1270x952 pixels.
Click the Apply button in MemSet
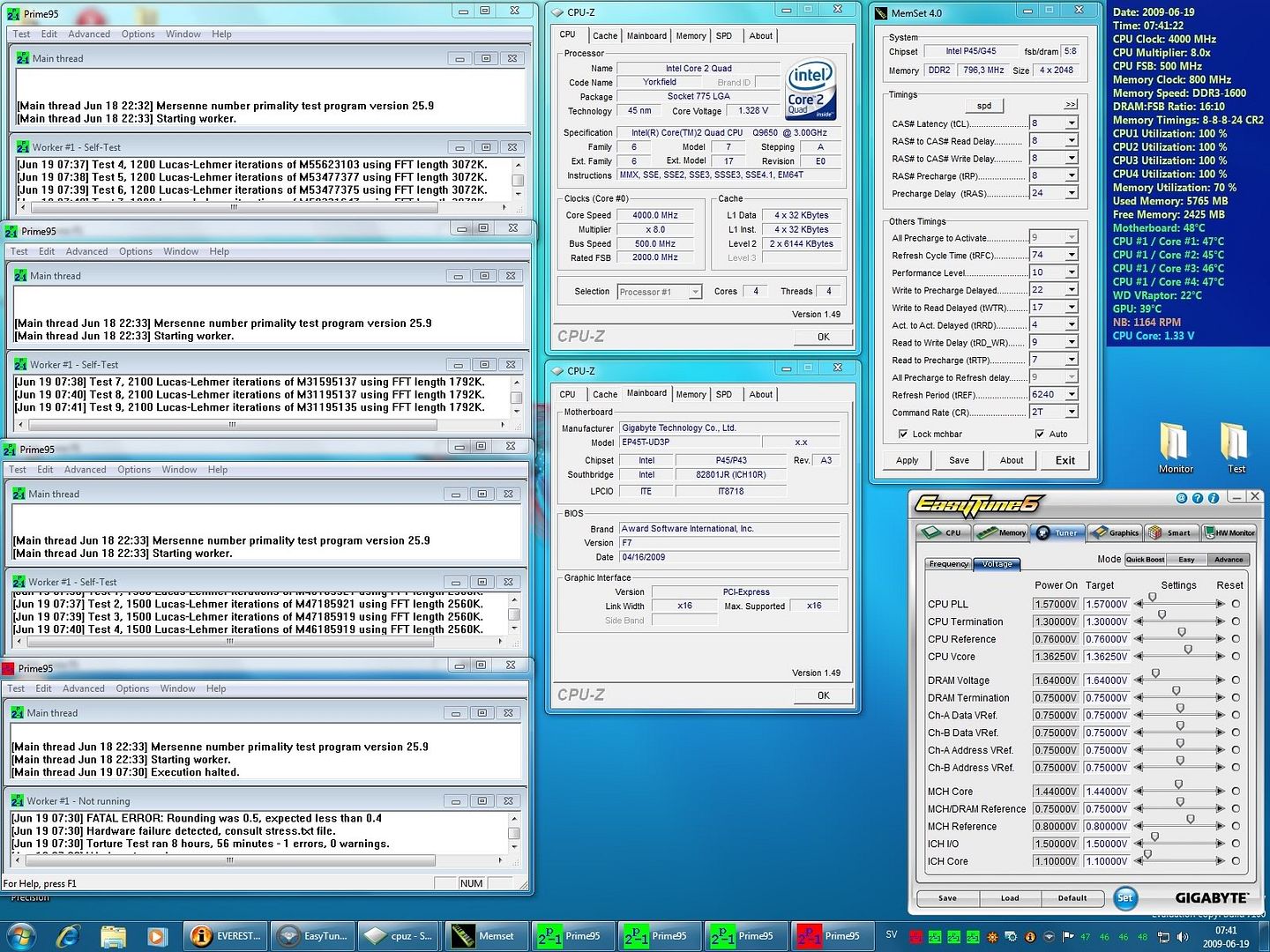pyautogui.click(x=907, y=460)
